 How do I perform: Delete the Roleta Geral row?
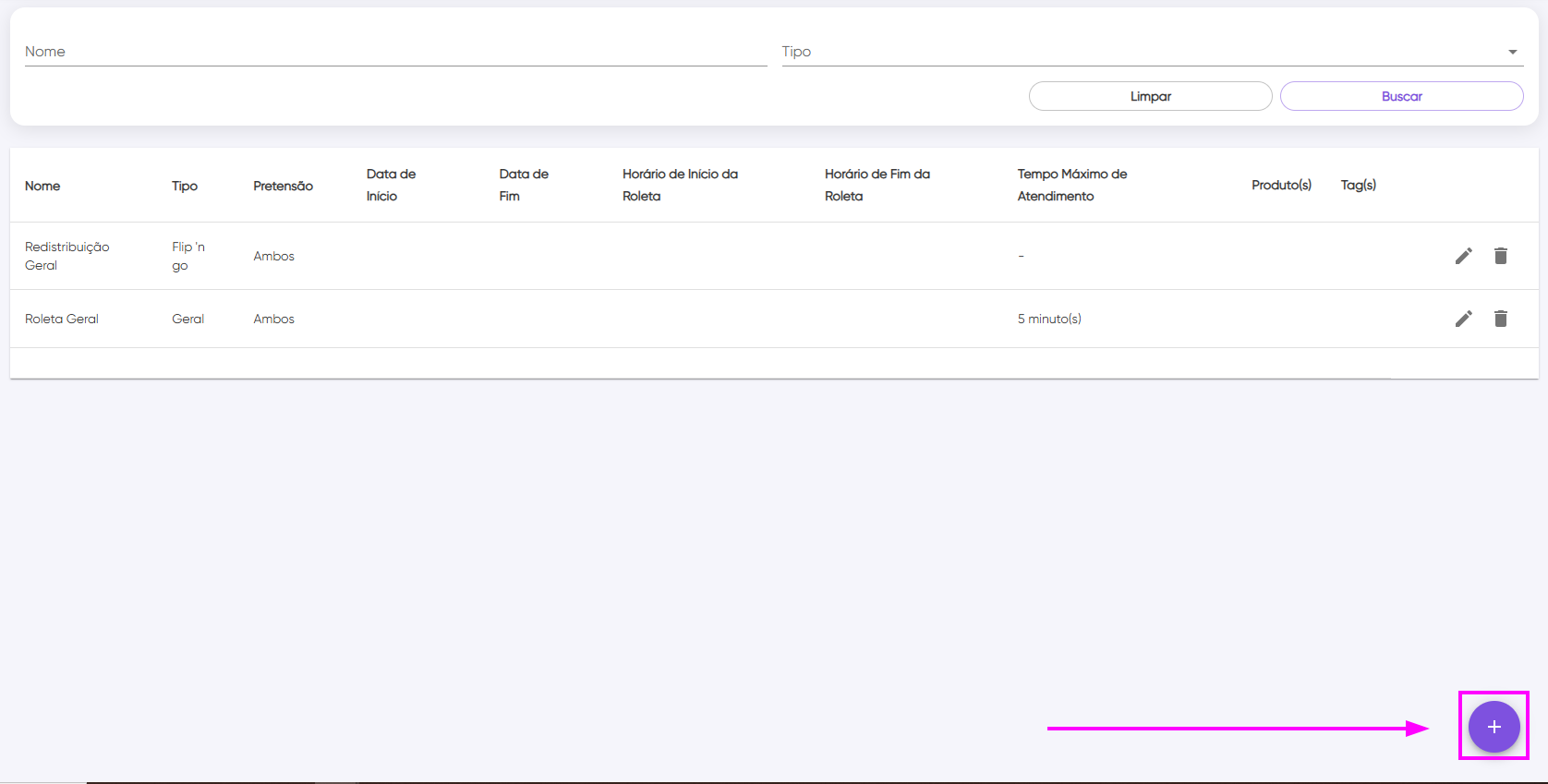[x=1501, y=319]
